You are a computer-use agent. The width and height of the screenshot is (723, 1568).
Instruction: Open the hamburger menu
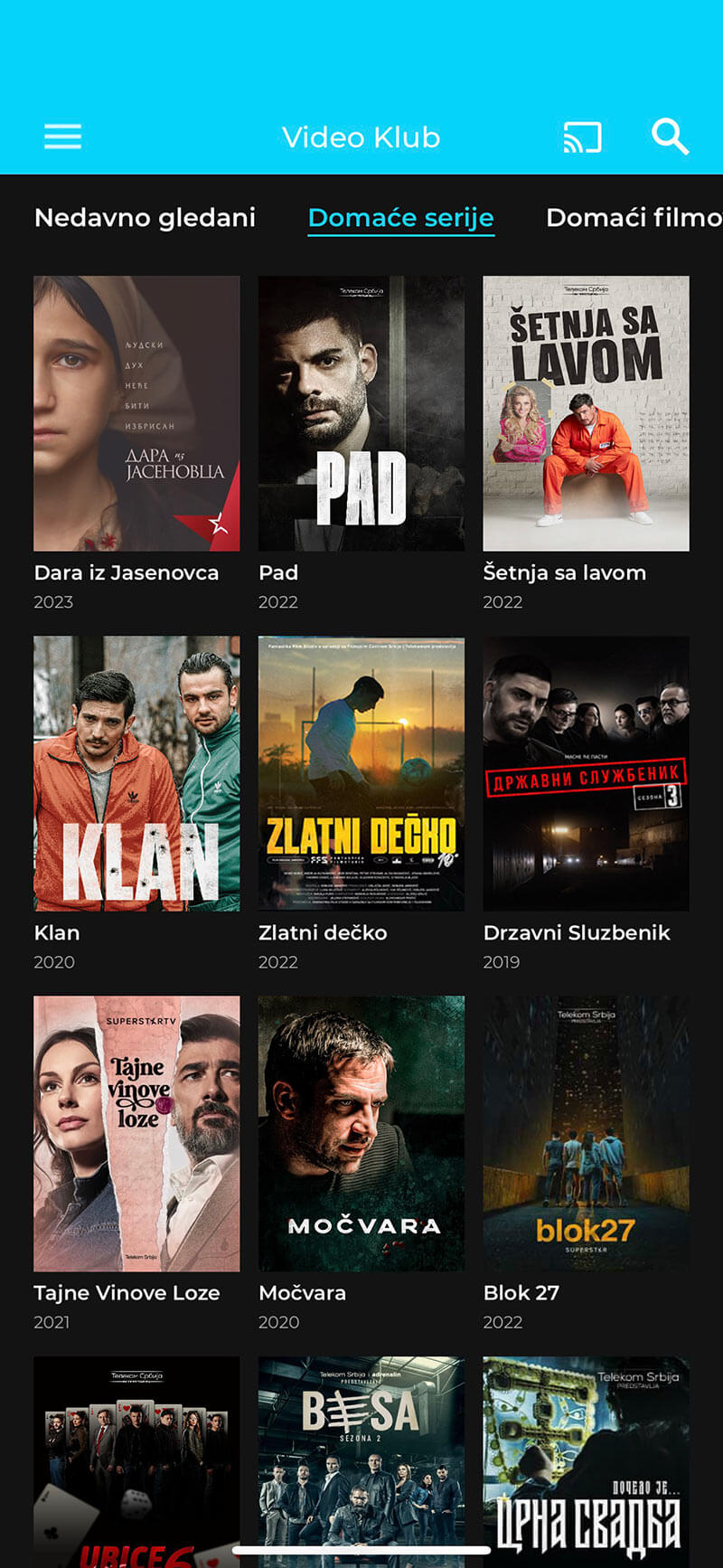[x=62, y=137]
